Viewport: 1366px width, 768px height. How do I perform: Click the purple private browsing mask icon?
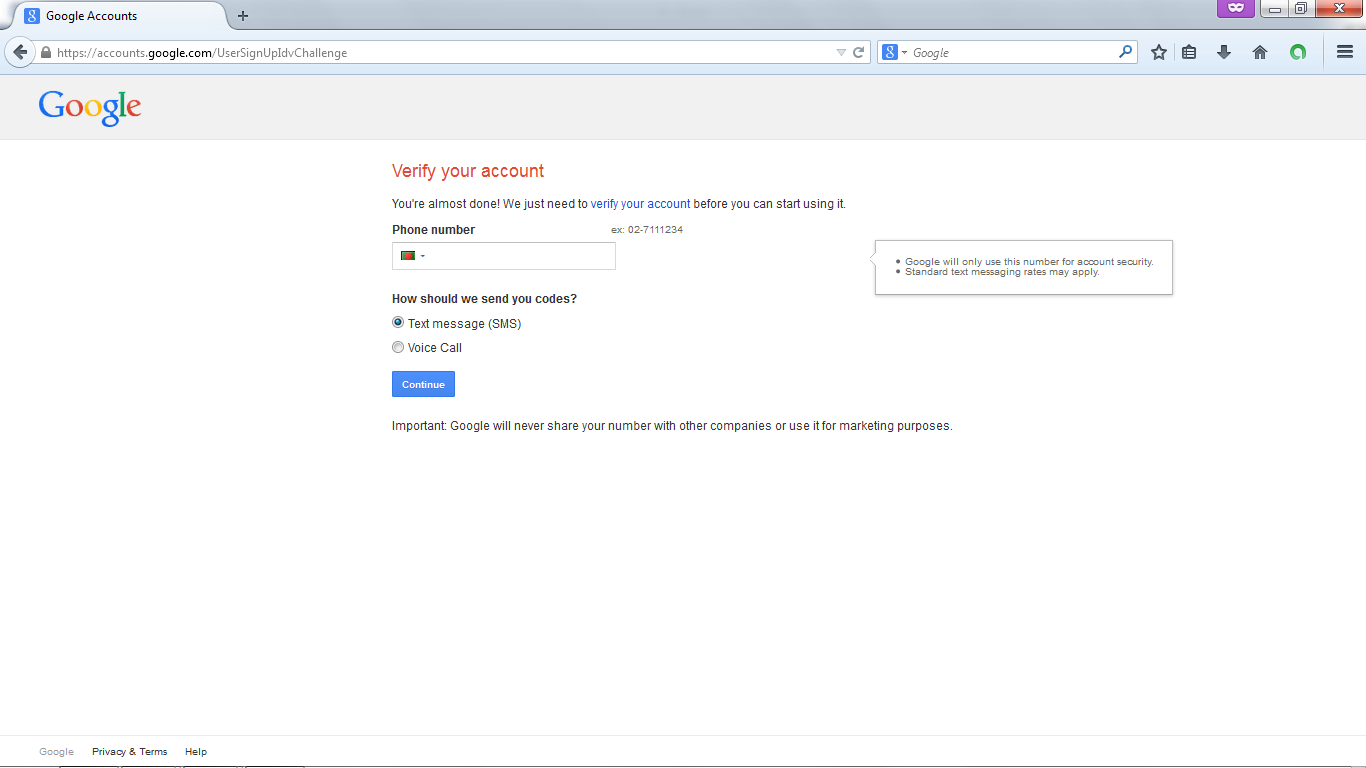(1236, 9)
